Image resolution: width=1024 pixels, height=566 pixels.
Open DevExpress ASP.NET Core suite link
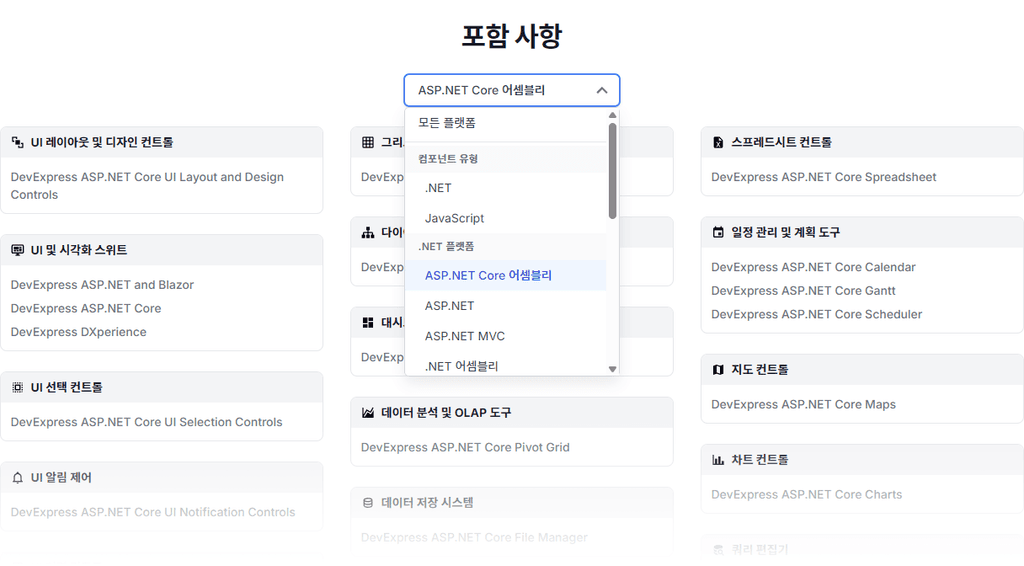86,308
